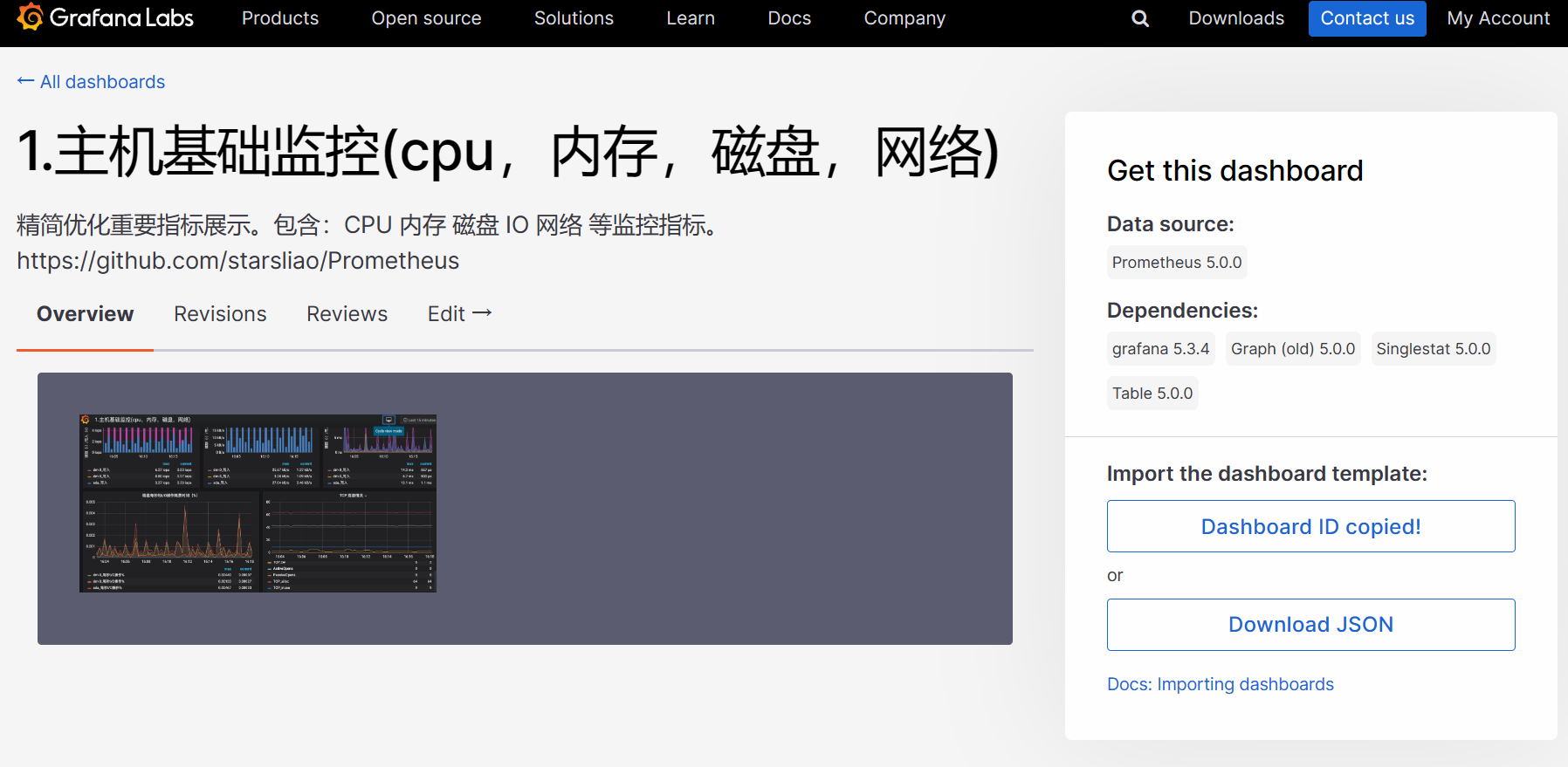The height and width of the screenshot is (767, 1568).
Task: Open the Solutions menu
Action: click(x=574, y=18)
